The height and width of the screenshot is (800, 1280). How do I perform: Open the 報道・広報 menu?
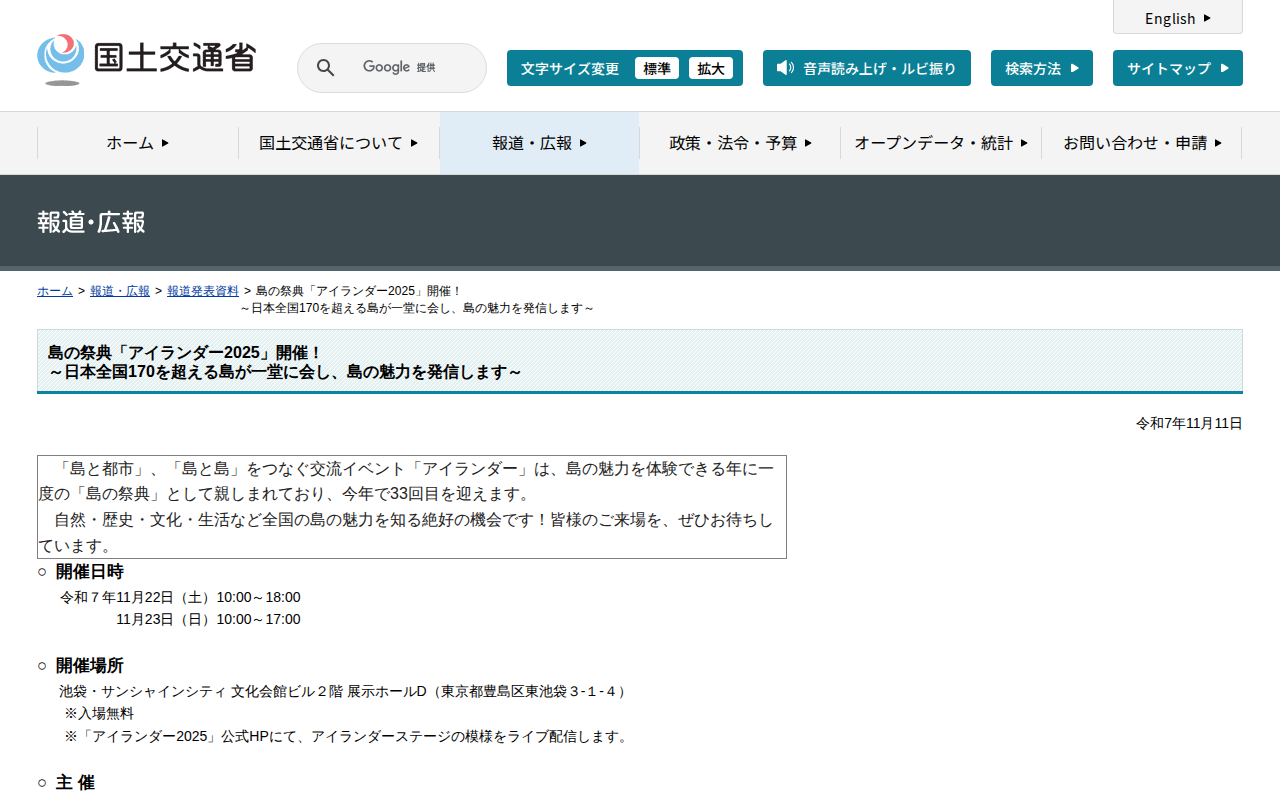point(540,143)
